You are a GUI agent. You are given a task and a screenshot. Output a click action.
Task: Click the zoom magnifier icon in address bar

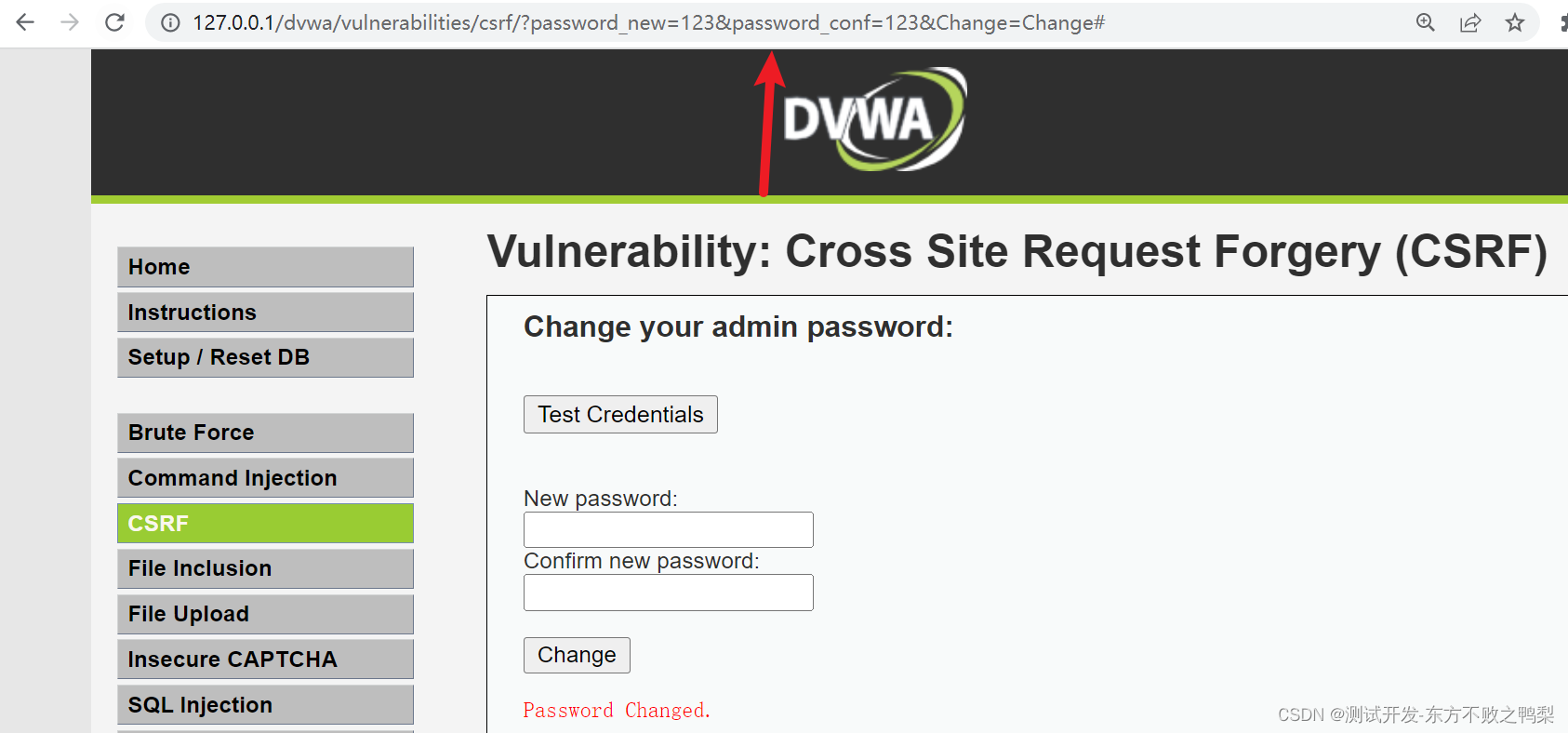pos(1425,22)
